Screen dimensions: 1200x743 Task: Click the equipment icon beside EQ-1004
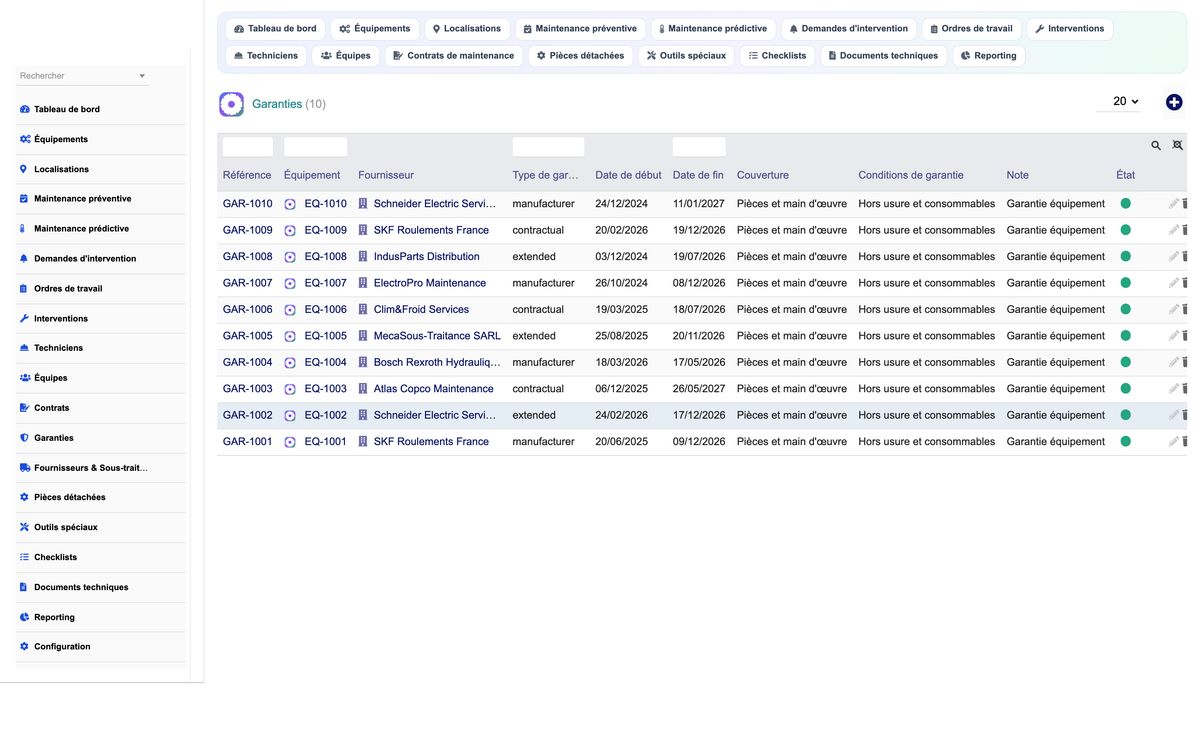click(x=290, y=363)
